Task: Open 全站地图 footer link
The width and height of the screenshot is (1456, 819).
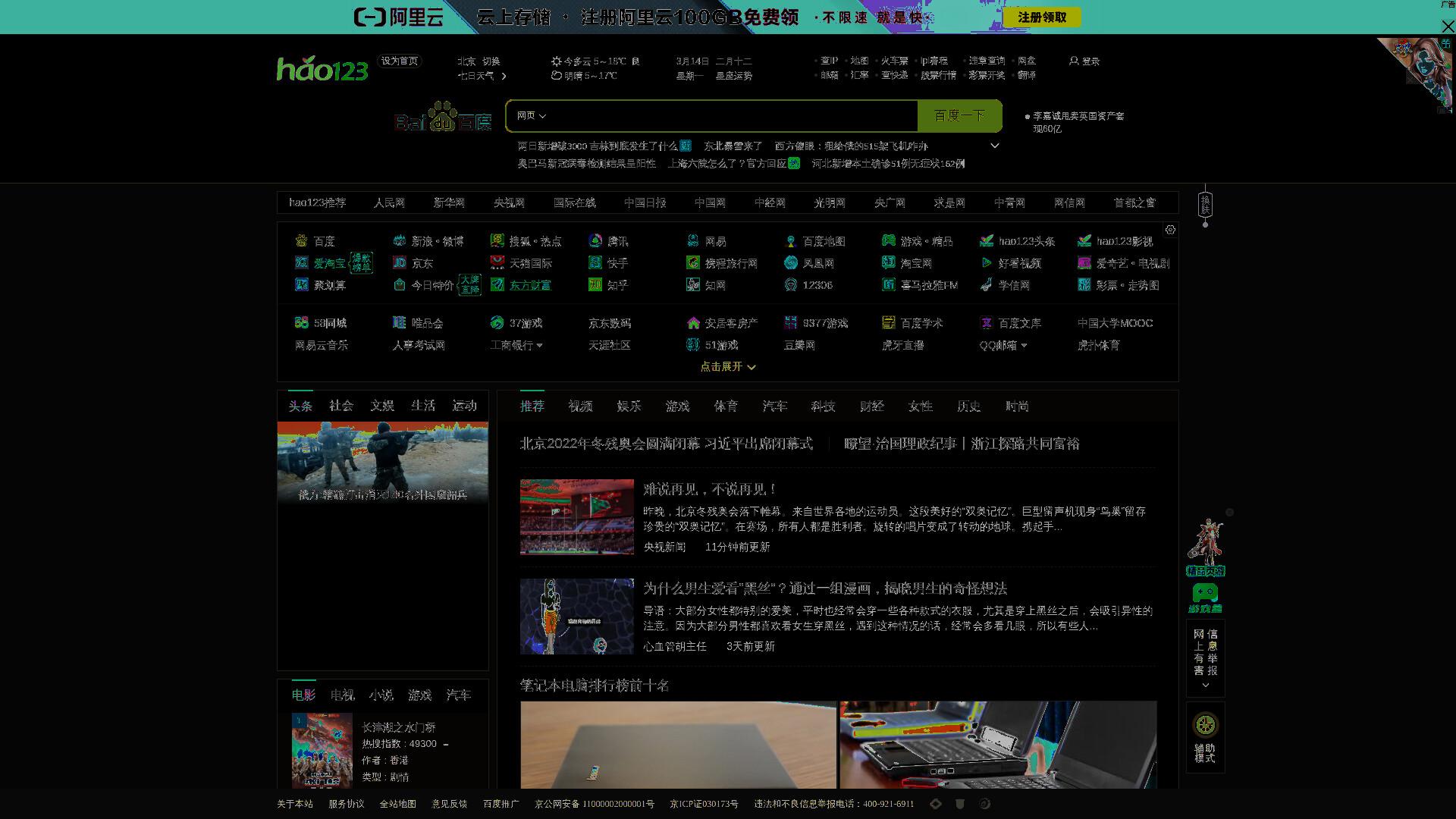Action: coord(397,804)
